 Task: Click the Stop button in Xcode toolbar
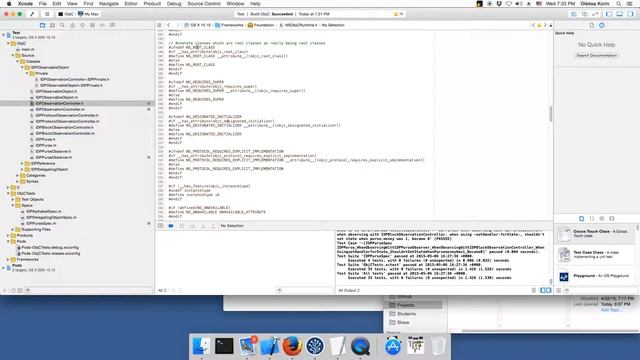[x=47, y=14]
